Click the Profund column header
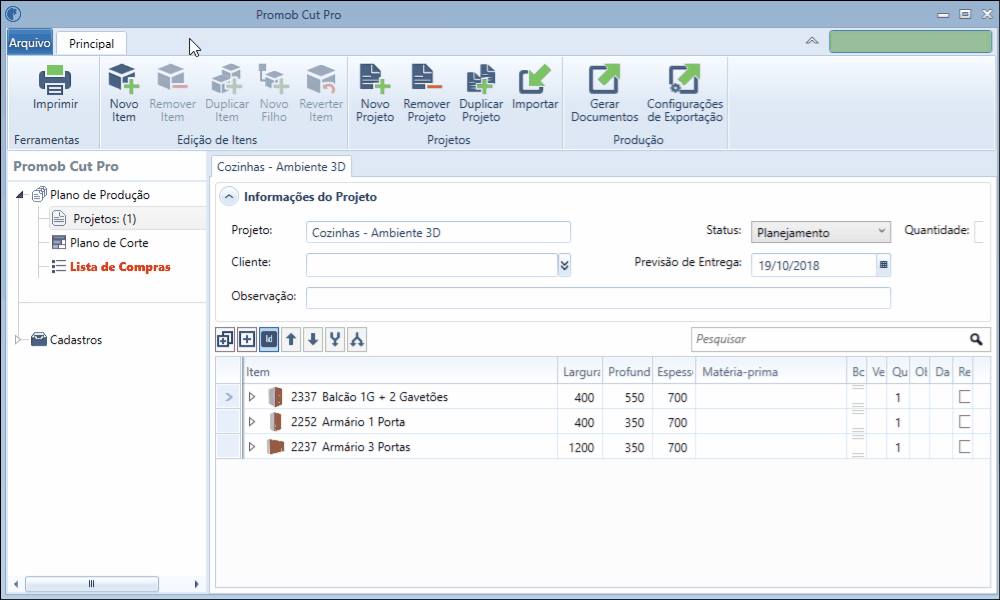Viewport: 1000px width, 600px height. tap(628, 372)
